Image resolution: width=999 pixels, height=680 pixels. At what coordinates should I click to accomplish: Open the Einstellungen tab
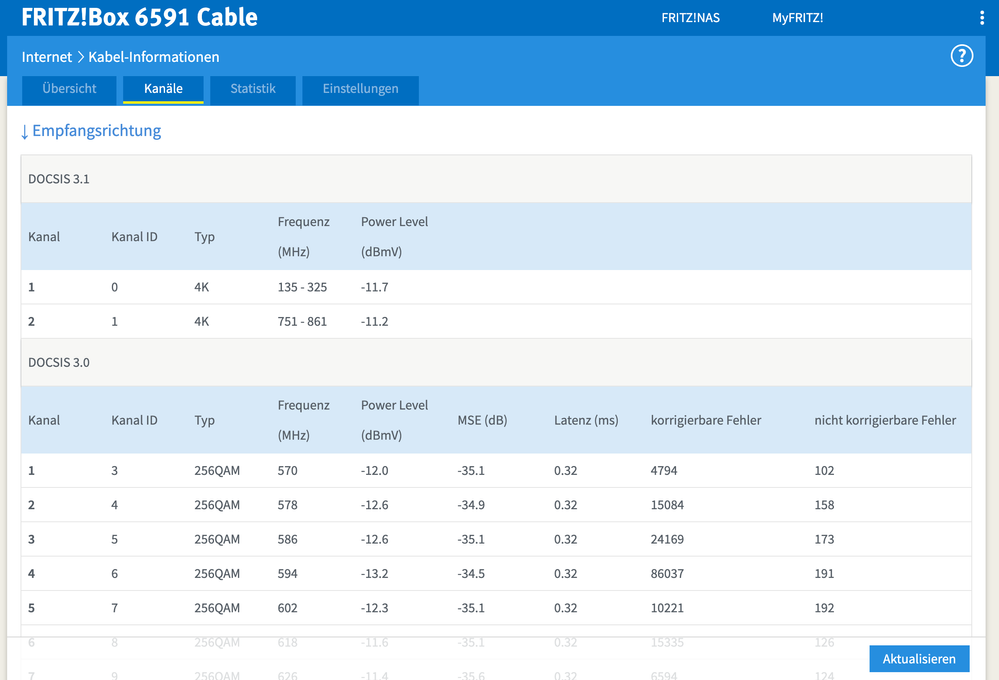[x=360, y=89]
